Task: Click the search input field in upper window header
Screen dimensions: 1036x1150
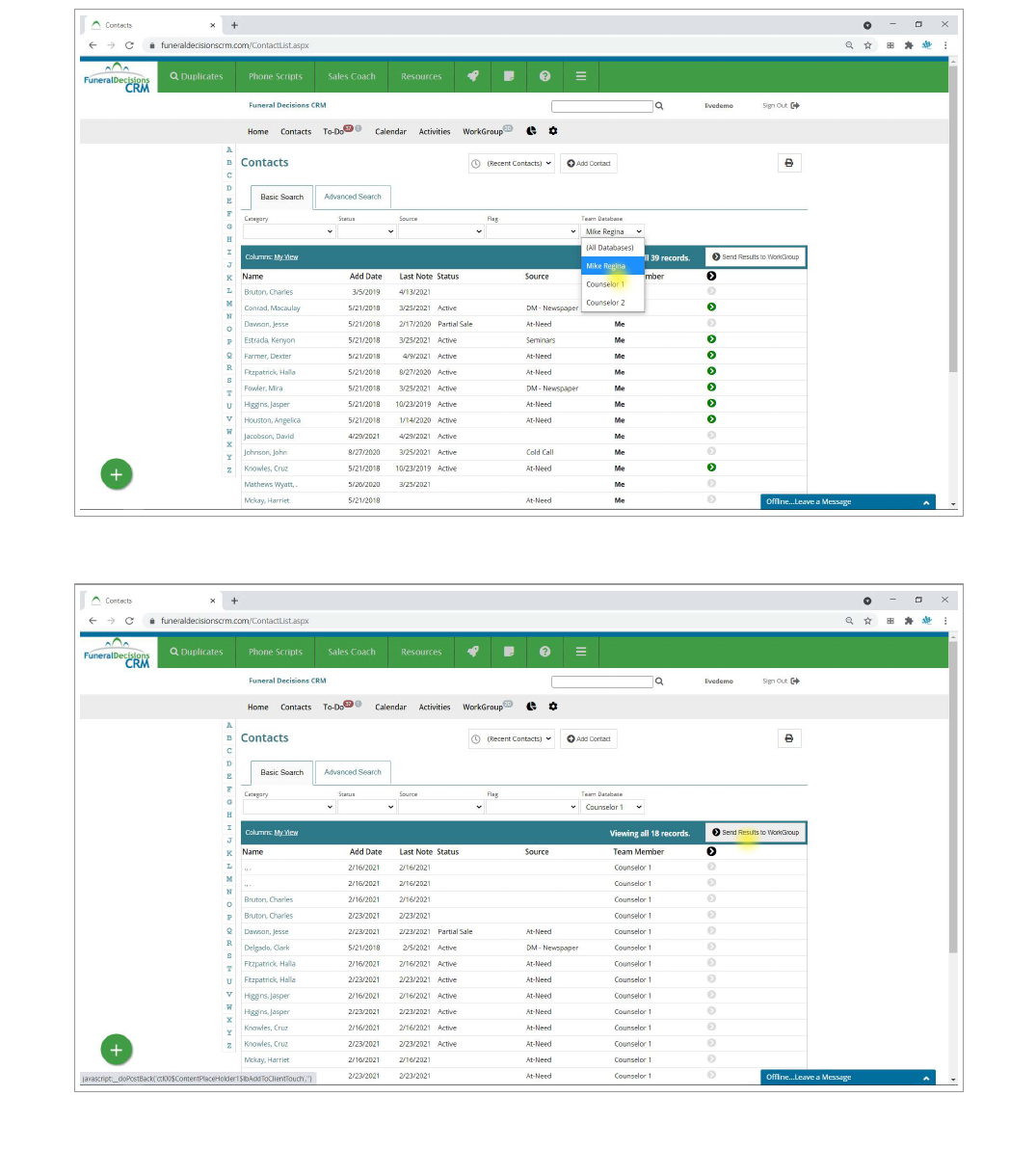Action: 601,106
